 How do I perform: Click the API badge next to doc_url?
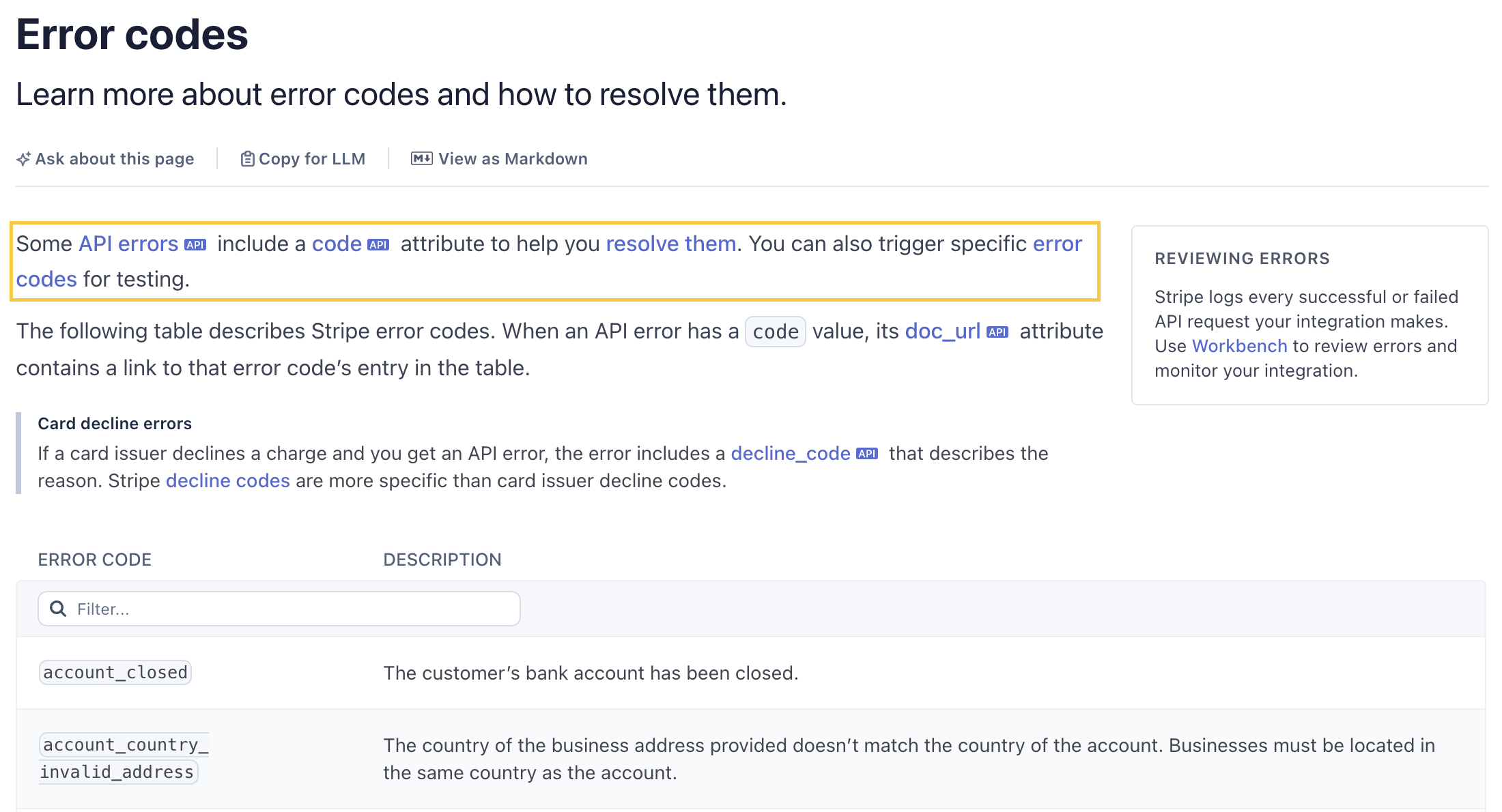[x=997, y=332]
